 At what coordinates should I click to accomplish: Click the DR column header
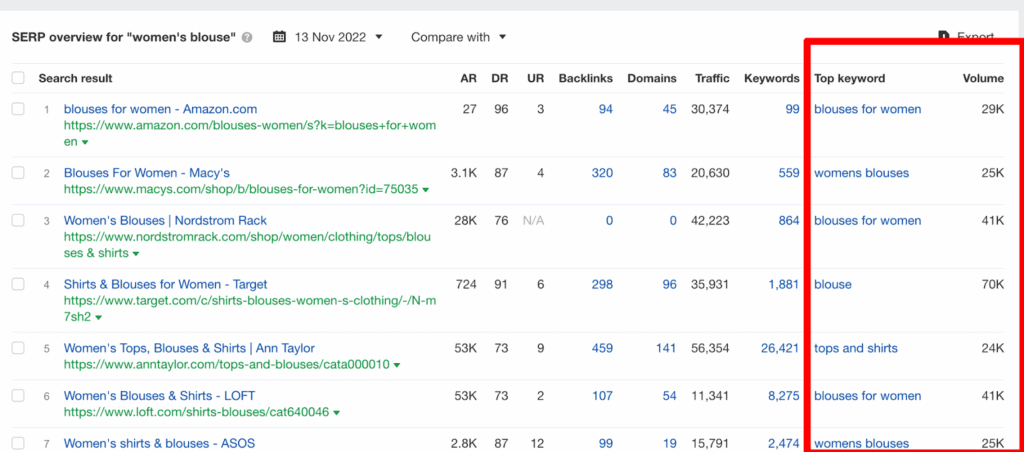[500, 78]
